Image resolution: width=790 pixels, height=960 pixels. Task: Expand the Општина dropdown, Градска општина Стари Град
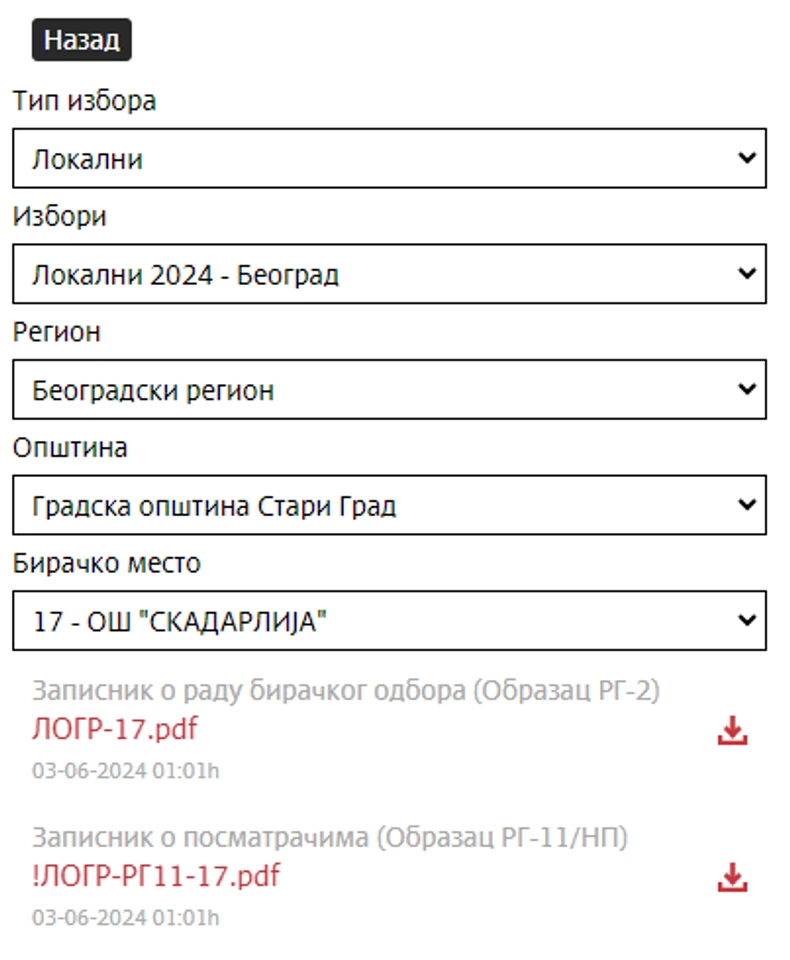(389, 506)
